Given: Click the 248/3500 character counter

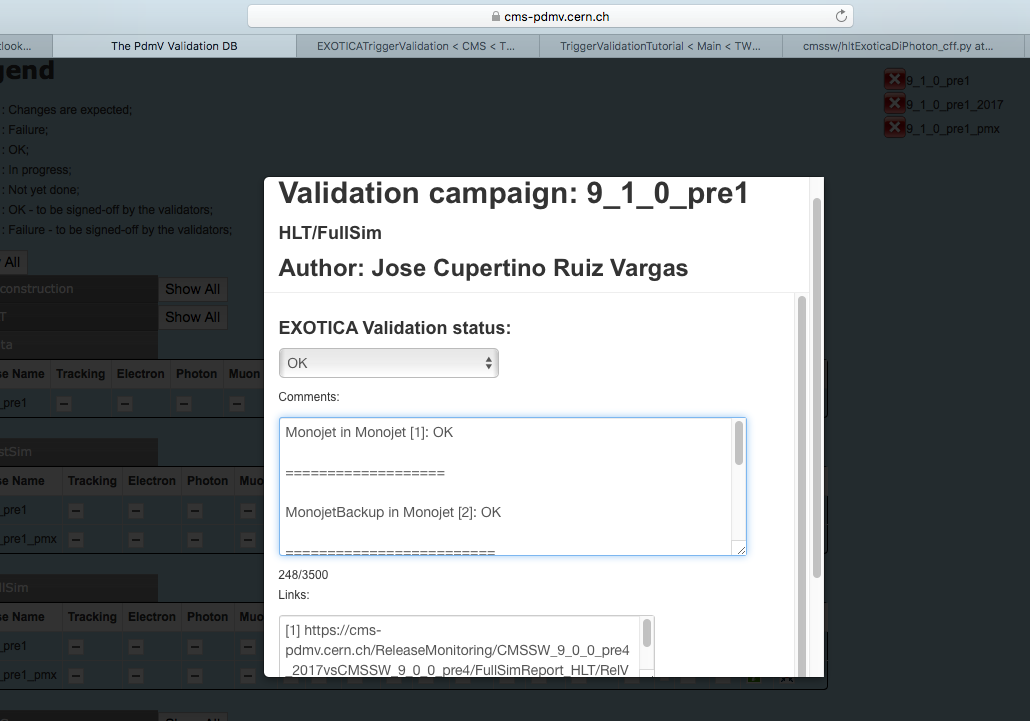Looking at the screenshot, I should 303,575.
